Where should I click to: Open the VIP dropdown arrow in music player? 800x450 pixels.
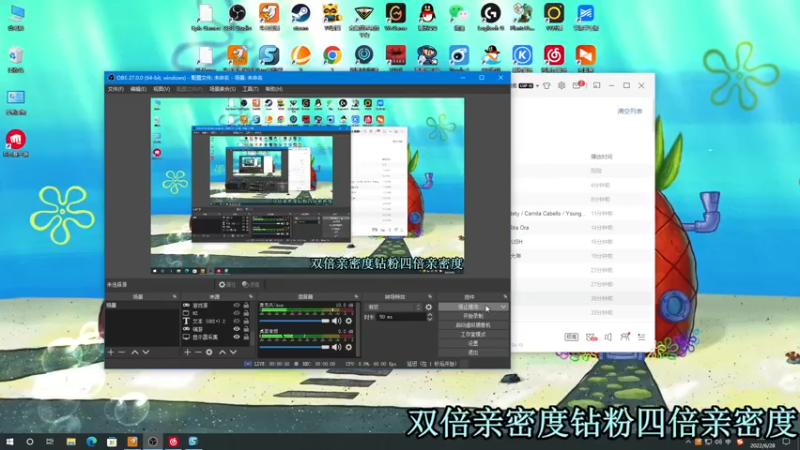point(537,86)
